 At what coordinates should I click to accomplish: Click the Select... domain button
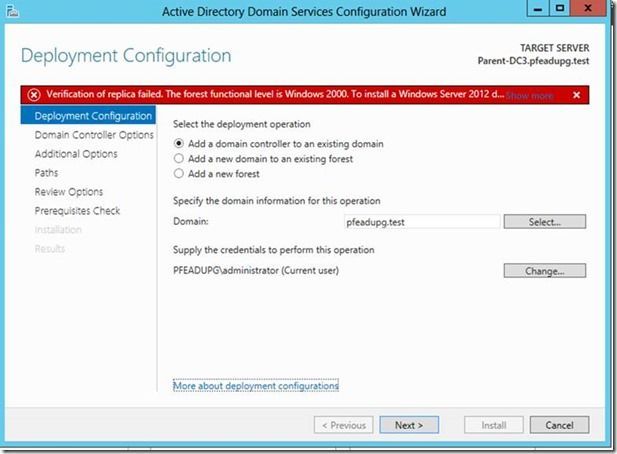pyautogui.click(x=545, y=221)
